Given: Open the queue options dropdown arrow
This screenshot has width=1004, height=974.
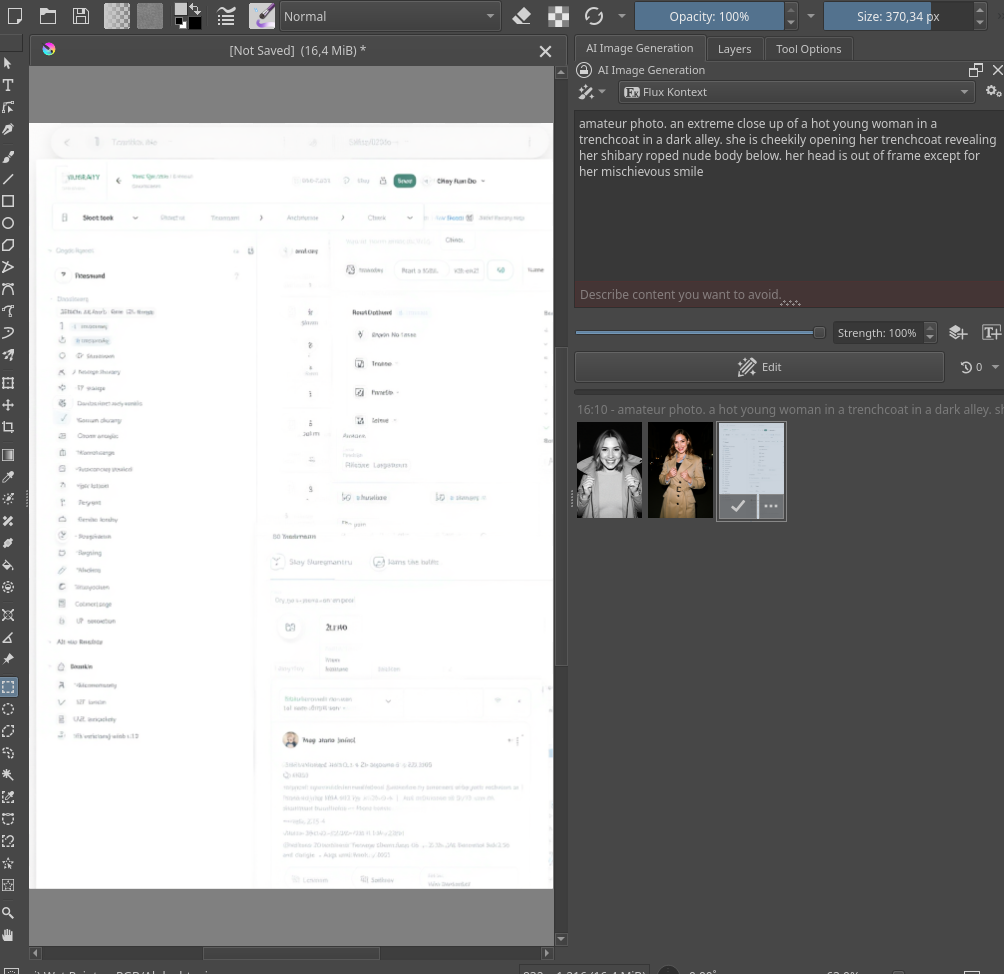Looking at the screenshot, I should [x=995, y=367].
